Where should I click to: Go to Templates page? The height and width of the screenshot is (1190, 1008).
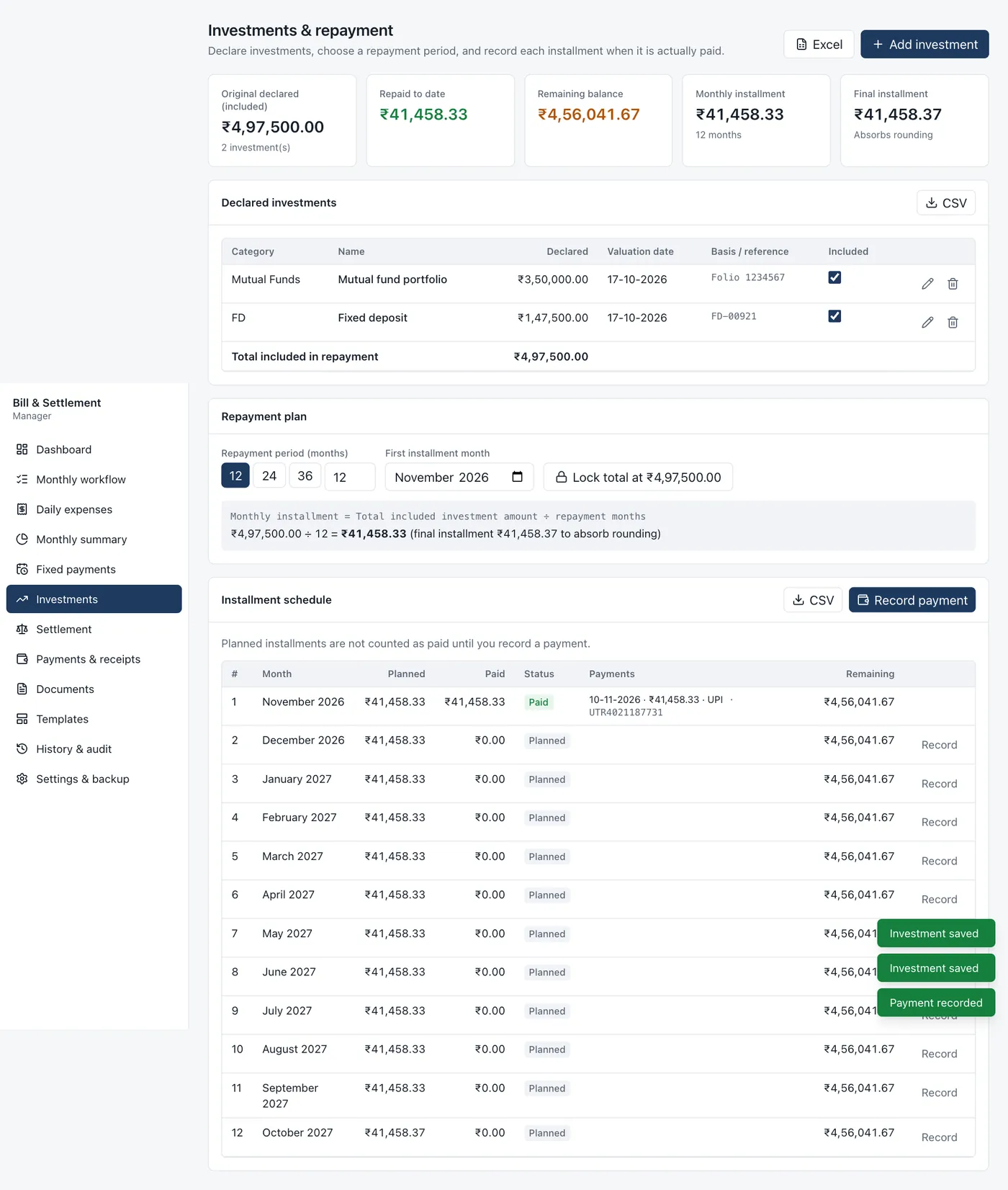click(x=94, y=719)
